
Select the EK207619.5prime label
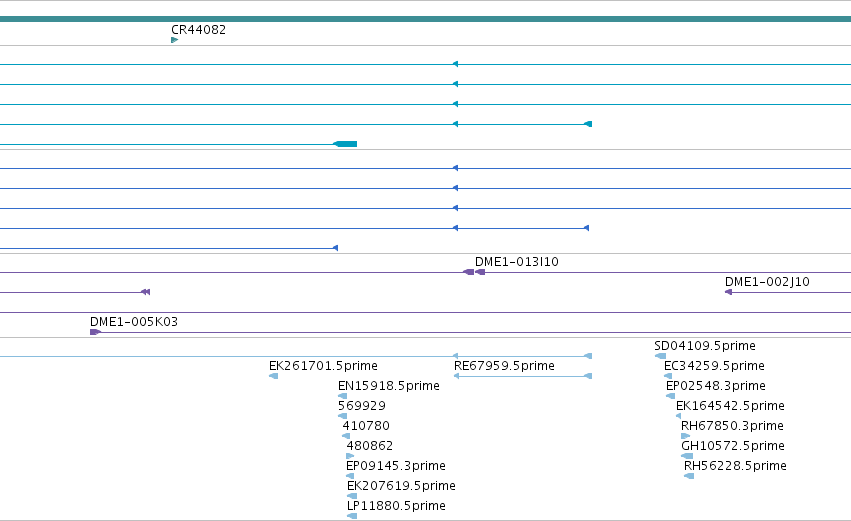(401, 486)
